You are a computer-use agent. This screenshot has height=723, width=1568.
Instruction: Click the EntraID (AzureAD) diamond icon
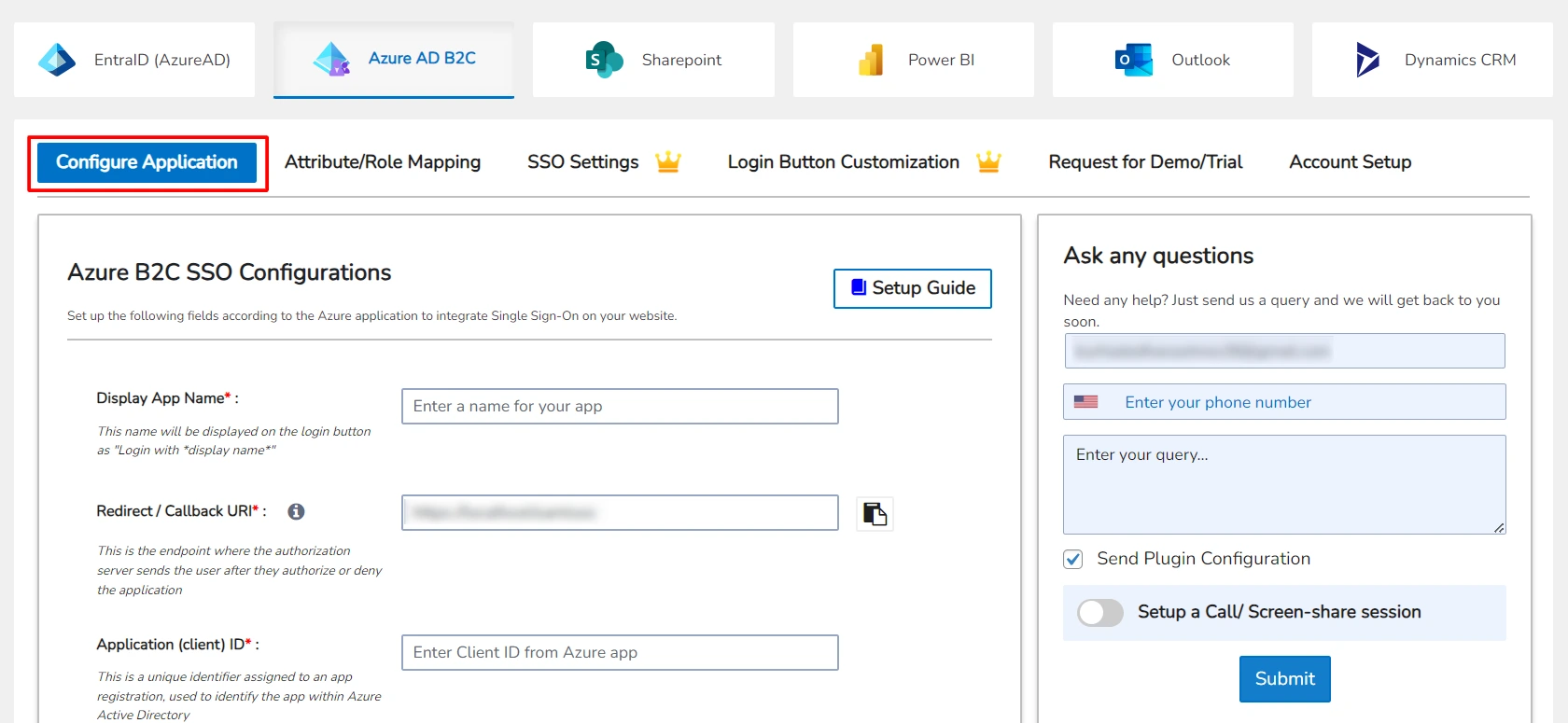pos(57,60)
